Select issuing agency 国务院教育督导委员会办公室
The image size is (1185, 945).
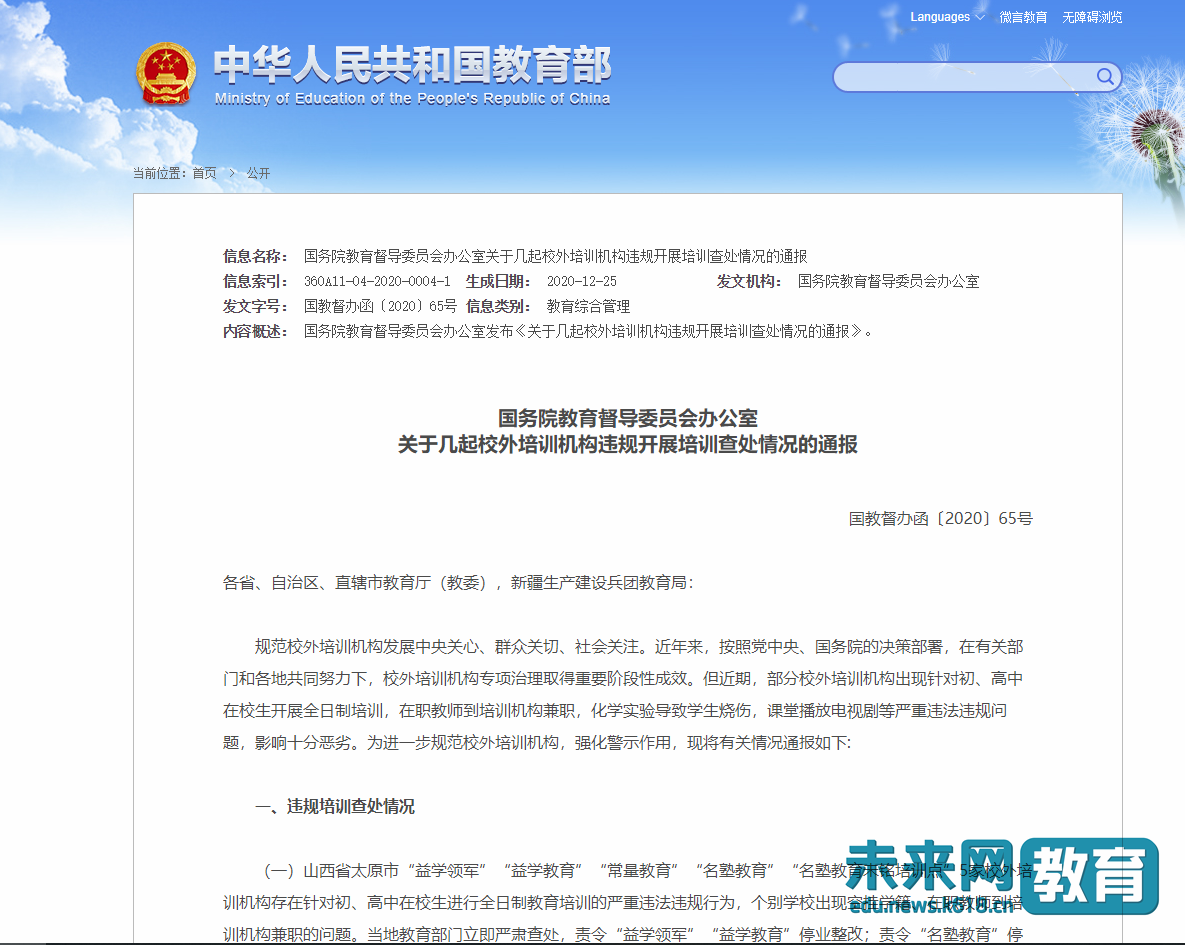click(x=889, y=281)
